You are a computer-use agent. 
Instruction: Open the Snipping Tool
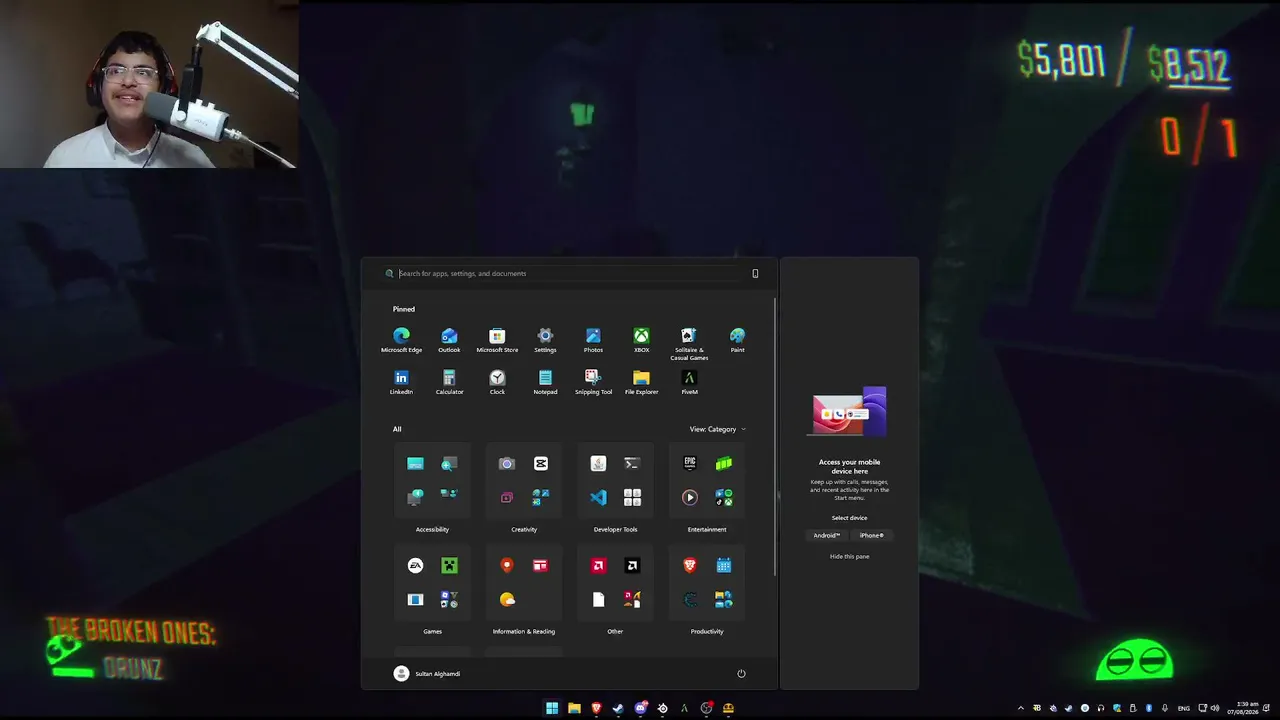(x=593, y=382)
